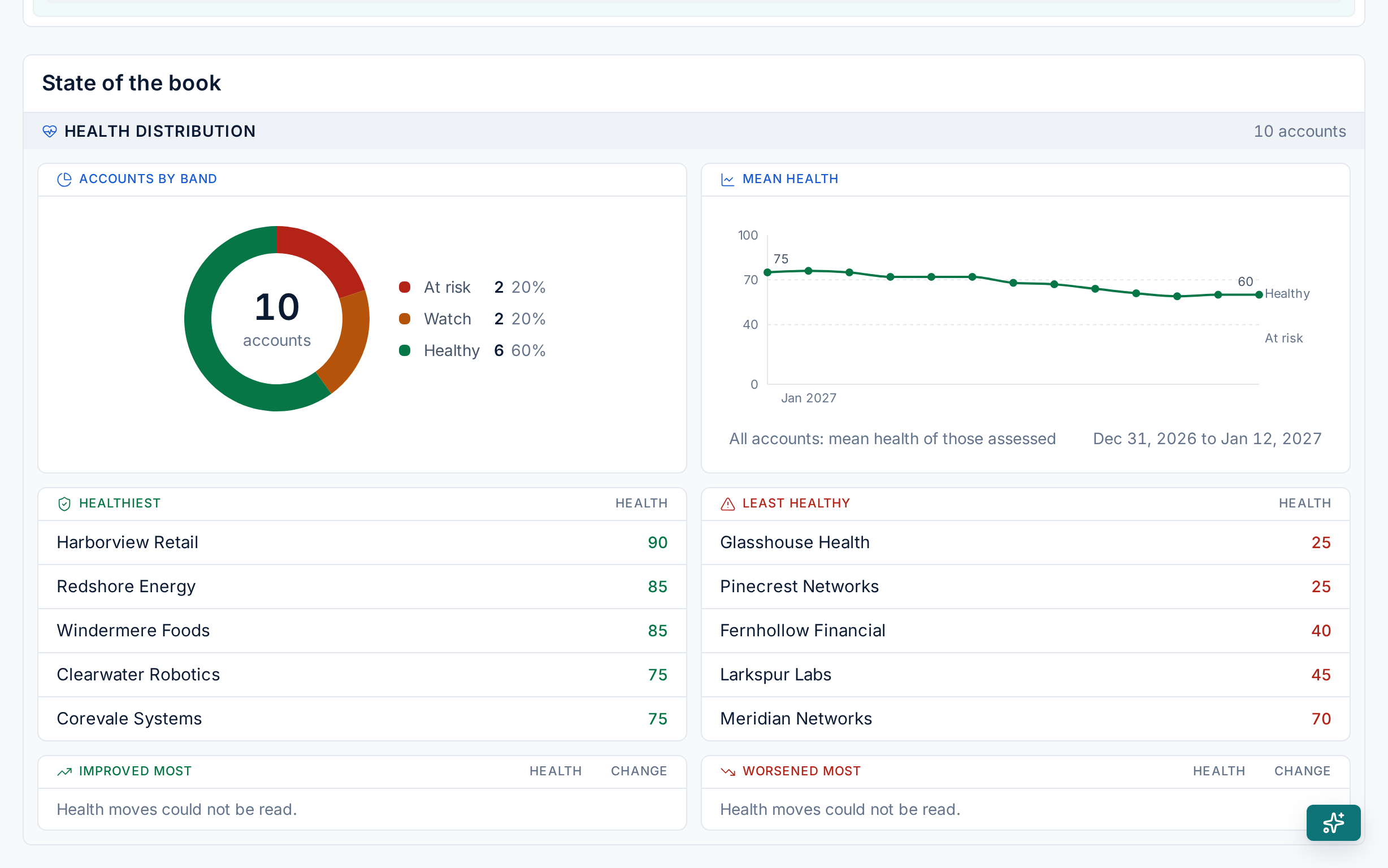Click the warning triangle Least Healthy icon
1388x868 pixels.
point(727,504)
